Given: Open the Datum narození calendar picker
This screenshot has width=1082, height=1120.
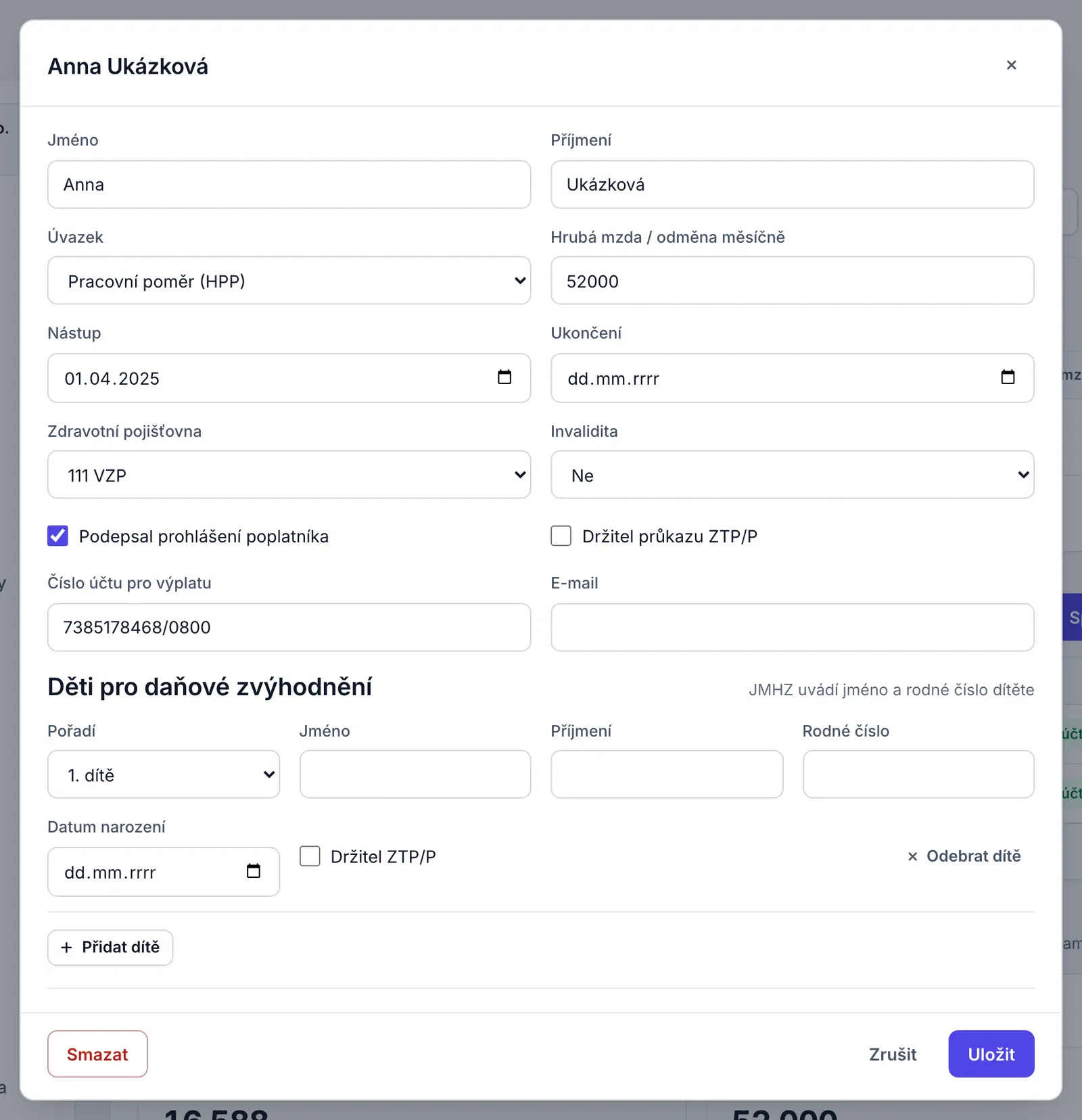Looking at the screenshot, I should 254,871.
